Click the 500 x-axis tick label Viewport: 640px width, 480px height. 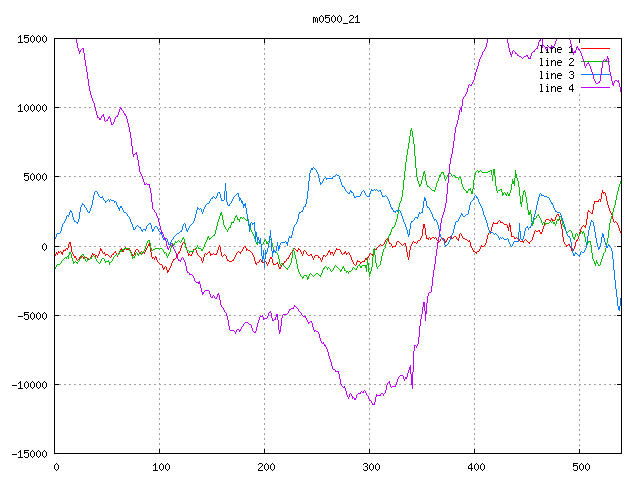[x=578, y=467]
